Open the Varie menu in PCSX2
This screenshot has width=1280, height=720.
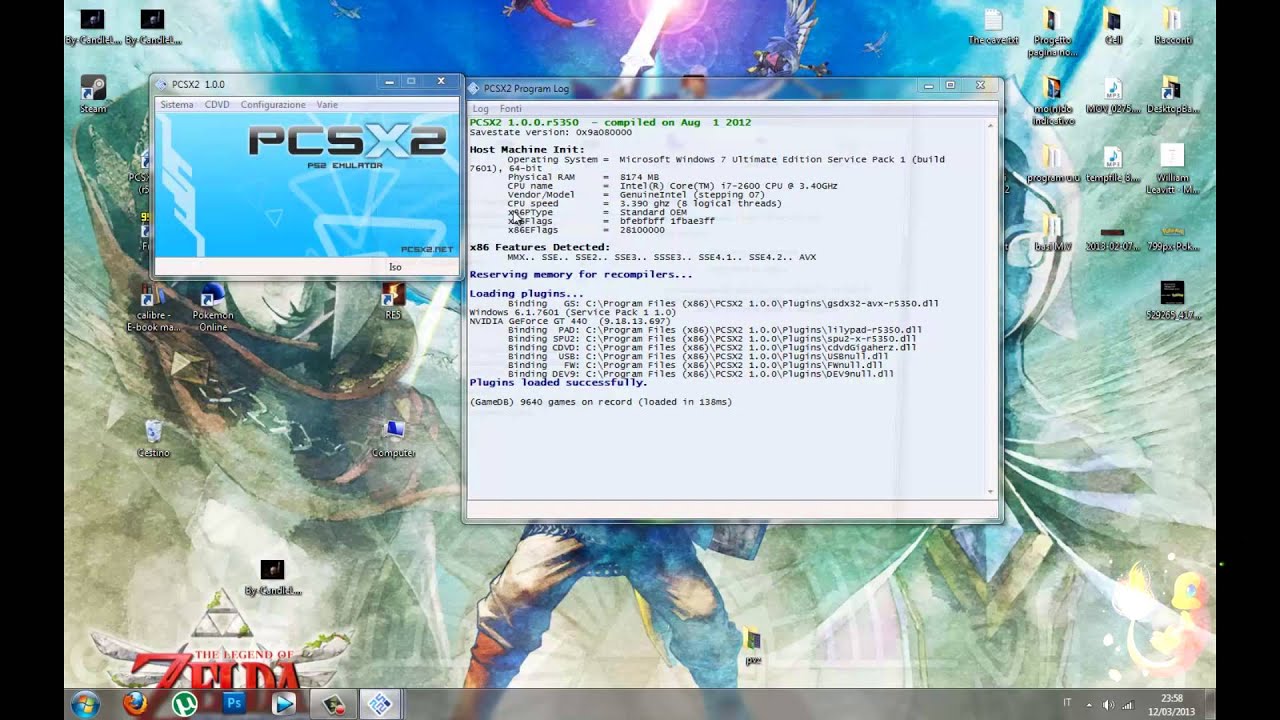pos(327,105)
